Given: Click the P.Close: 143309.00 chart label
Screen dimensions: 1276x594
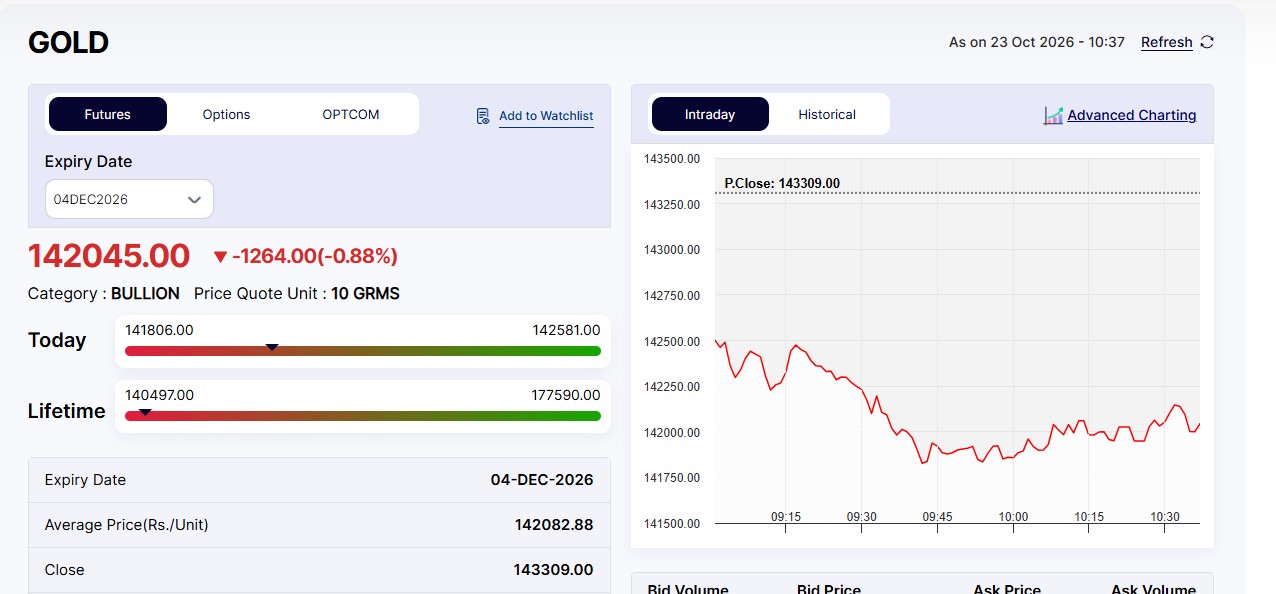Looking at the screenshot, I should point(782,183).
